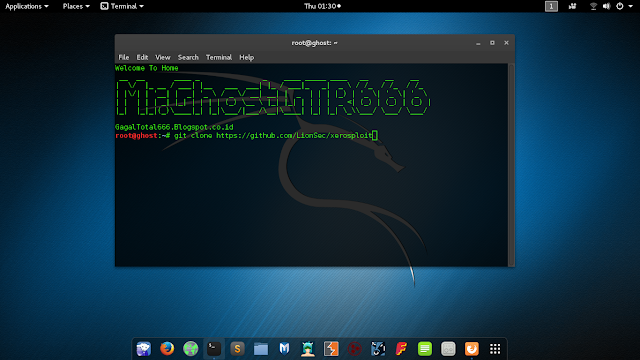The height and width of the screenshot is (360, 640).
Task: Open the Terminal icon in the dock
Action: (214, 349)
